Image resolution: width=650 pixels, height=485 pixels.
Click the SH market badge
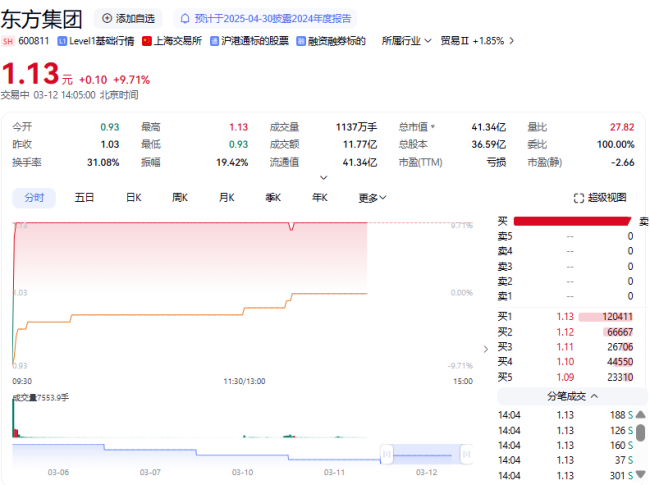click(8, 41)
